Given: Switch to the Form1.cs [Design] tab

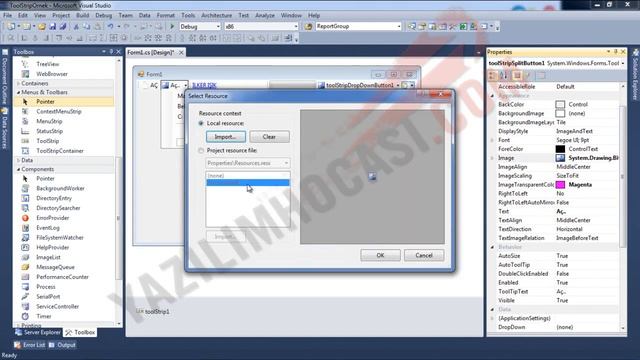Looking at the screenshot, I should coord(151,52).
